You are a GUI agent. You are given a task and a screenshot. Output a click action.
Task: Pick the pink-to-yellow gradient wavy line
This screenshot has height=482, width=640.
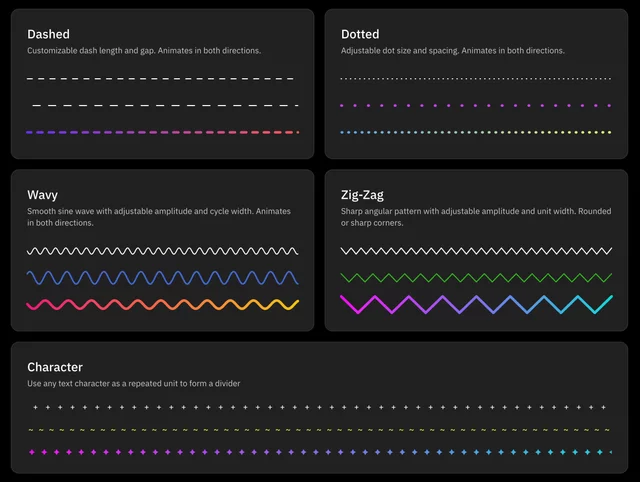[x=162, y=304]
